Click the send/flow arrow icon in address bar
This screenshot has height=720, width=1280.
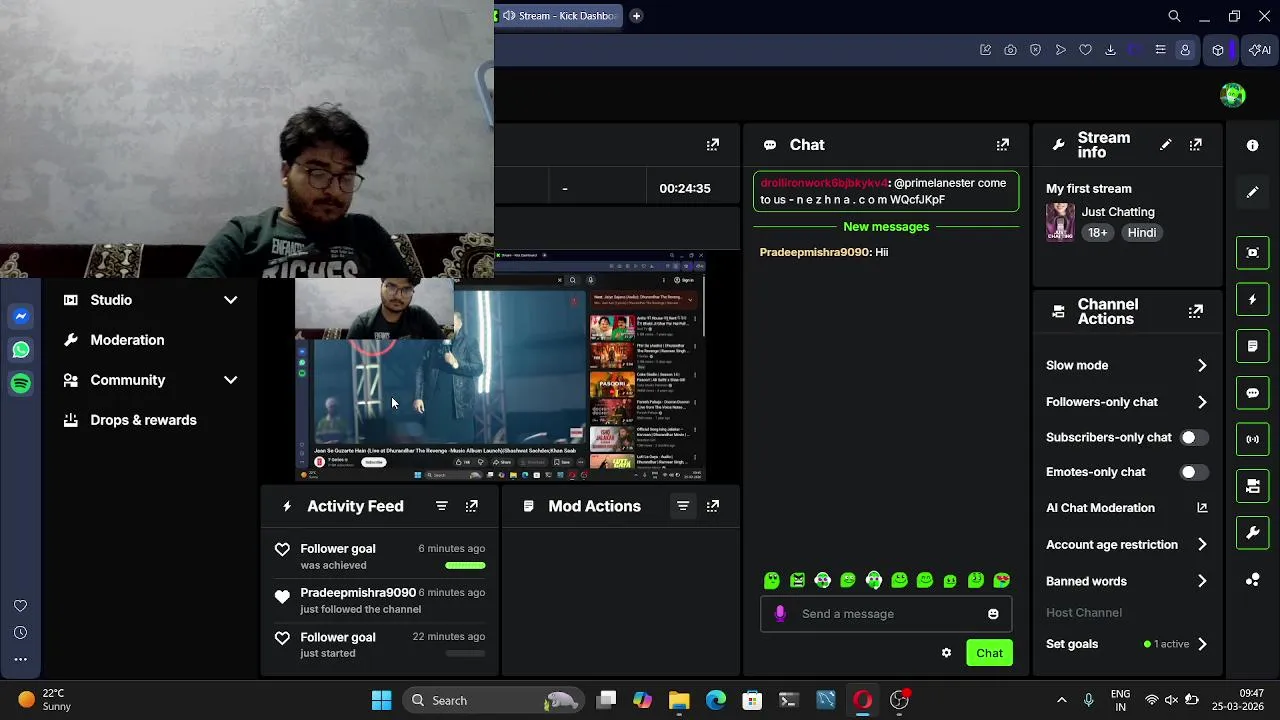1060,50
